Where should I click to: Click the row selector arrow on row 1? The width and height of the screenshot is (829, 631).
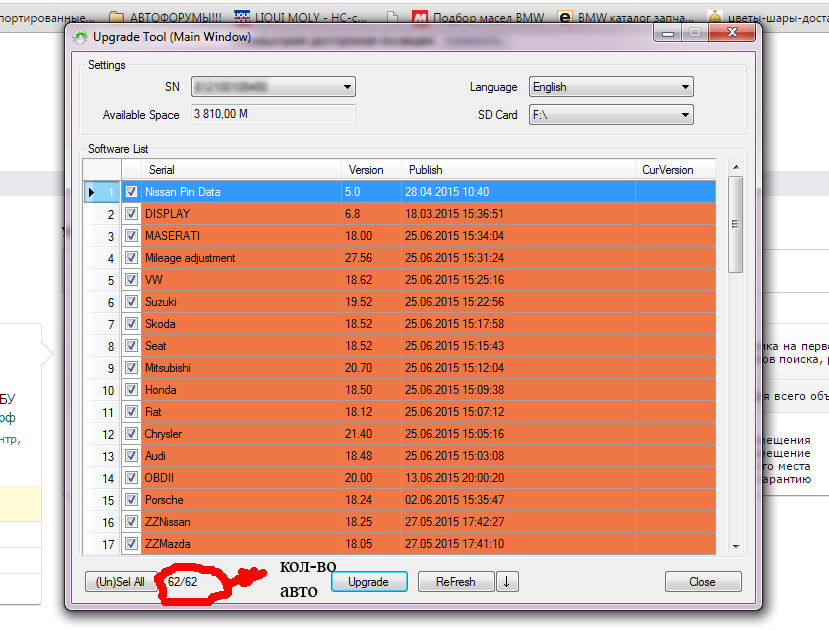click(x=91, y=192)
